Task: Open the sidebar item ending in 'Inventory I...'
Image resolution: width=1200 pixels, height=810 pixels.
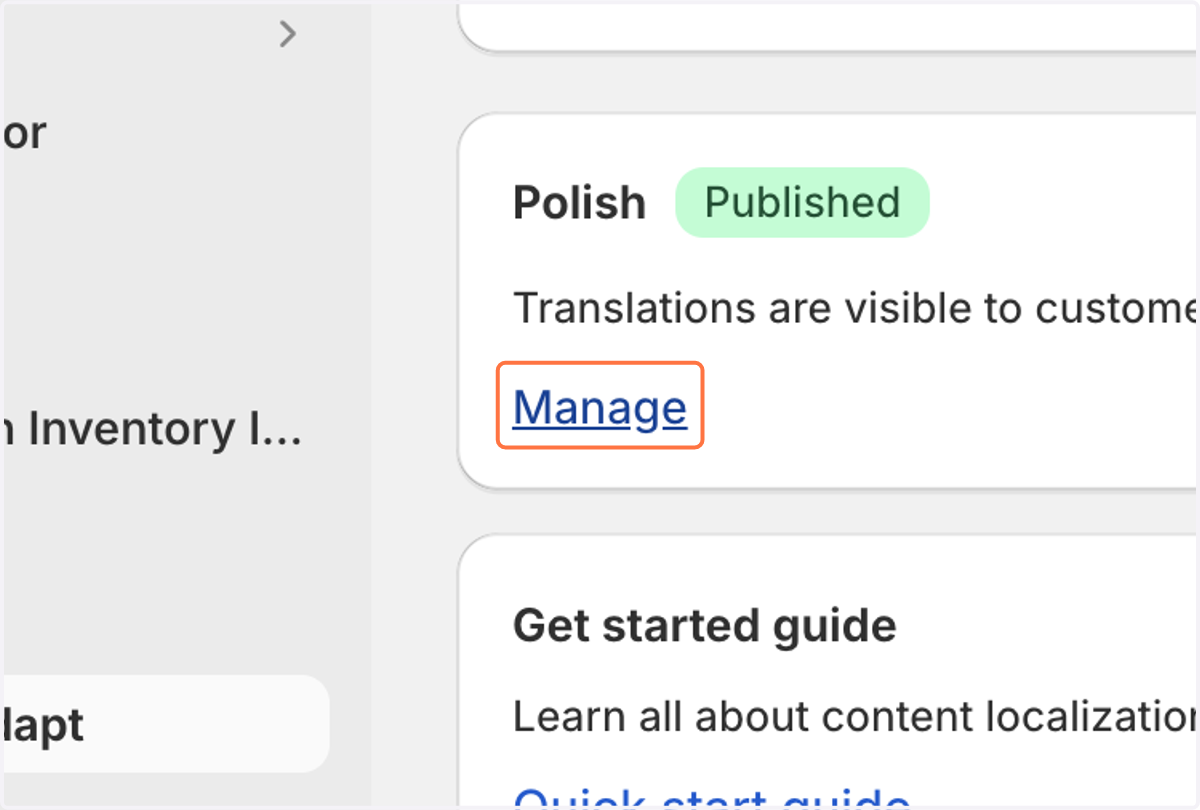Action: pos(152,430)
